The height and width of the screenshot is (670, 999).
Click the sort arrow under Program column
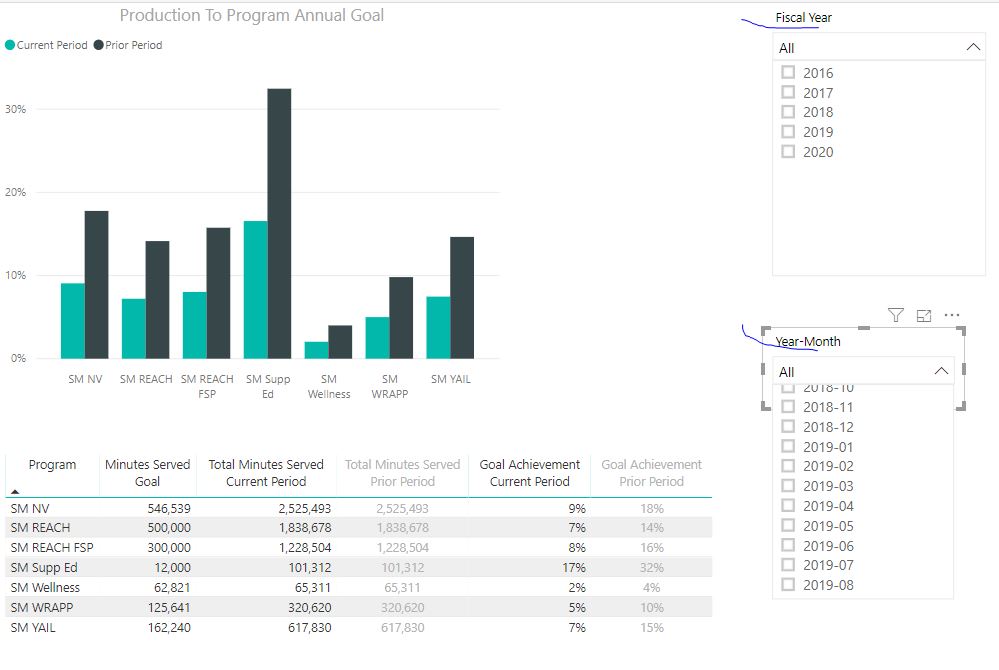pos(15,492)
